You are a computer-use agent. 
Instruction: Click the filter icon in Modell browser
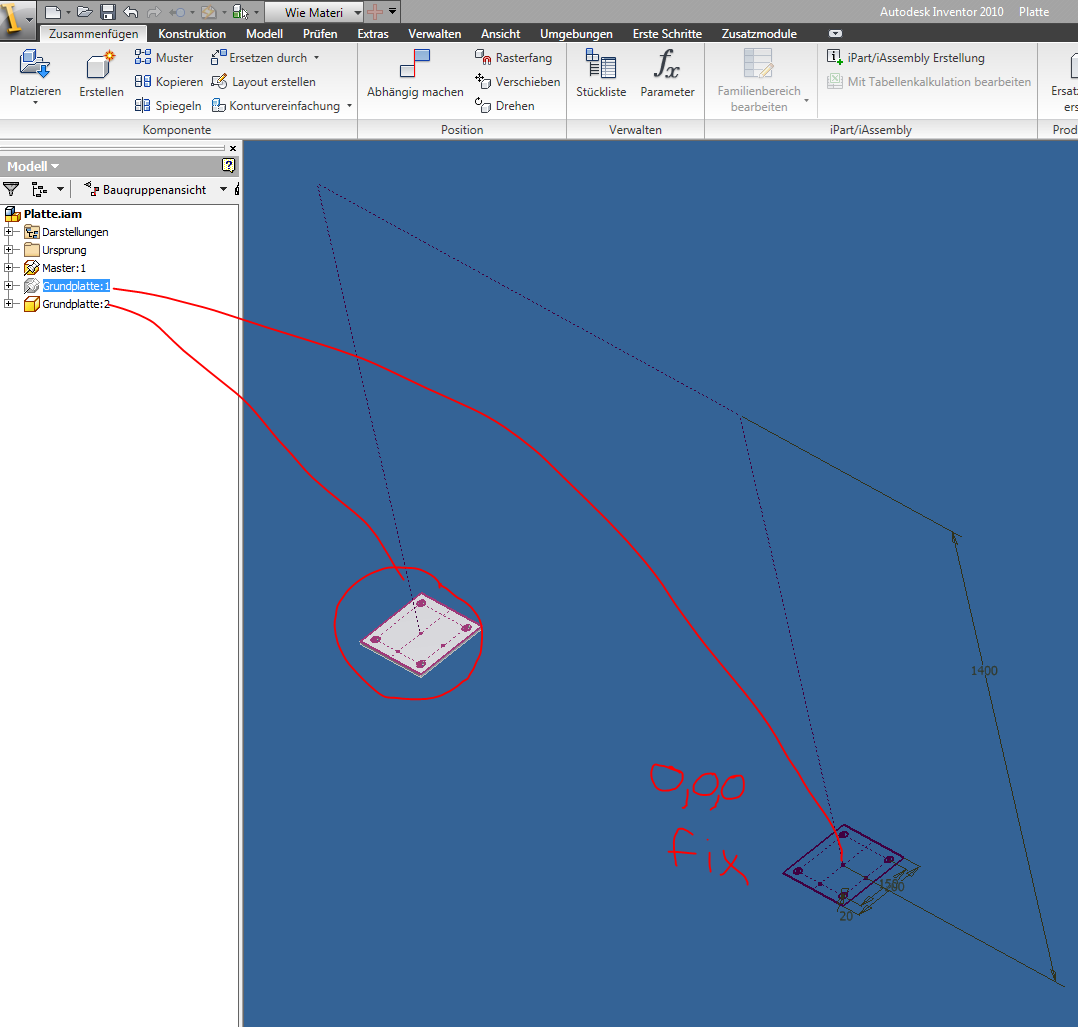pos(11,189)
